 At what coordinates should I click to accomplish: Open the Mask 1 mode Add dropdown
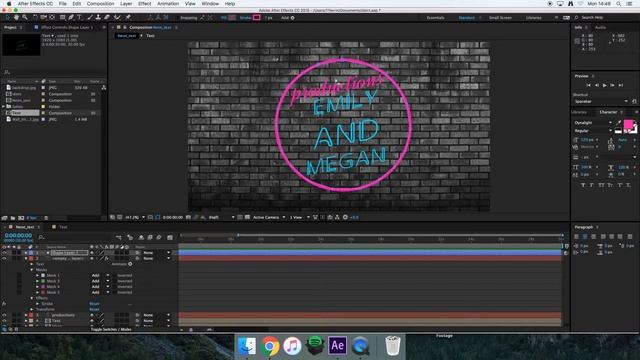tap(100, 276)
